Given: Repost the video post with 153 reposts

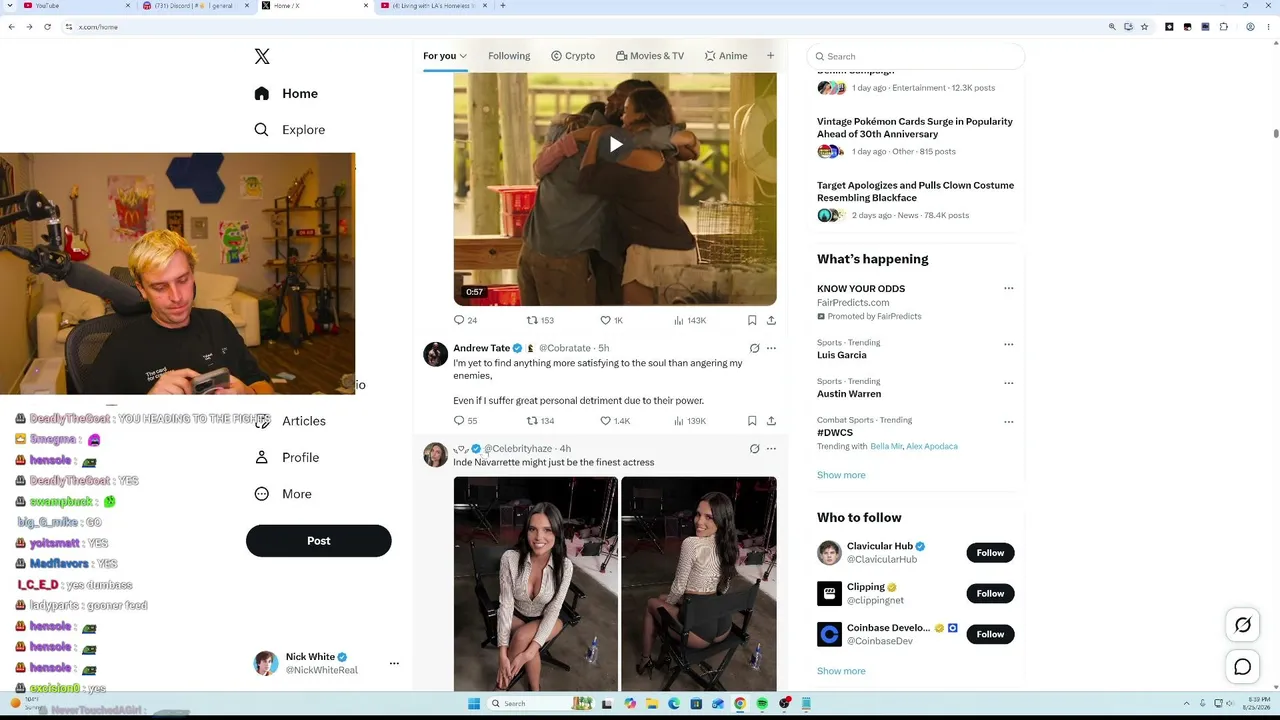Looking at the screenshot, I should click(540, 320).
